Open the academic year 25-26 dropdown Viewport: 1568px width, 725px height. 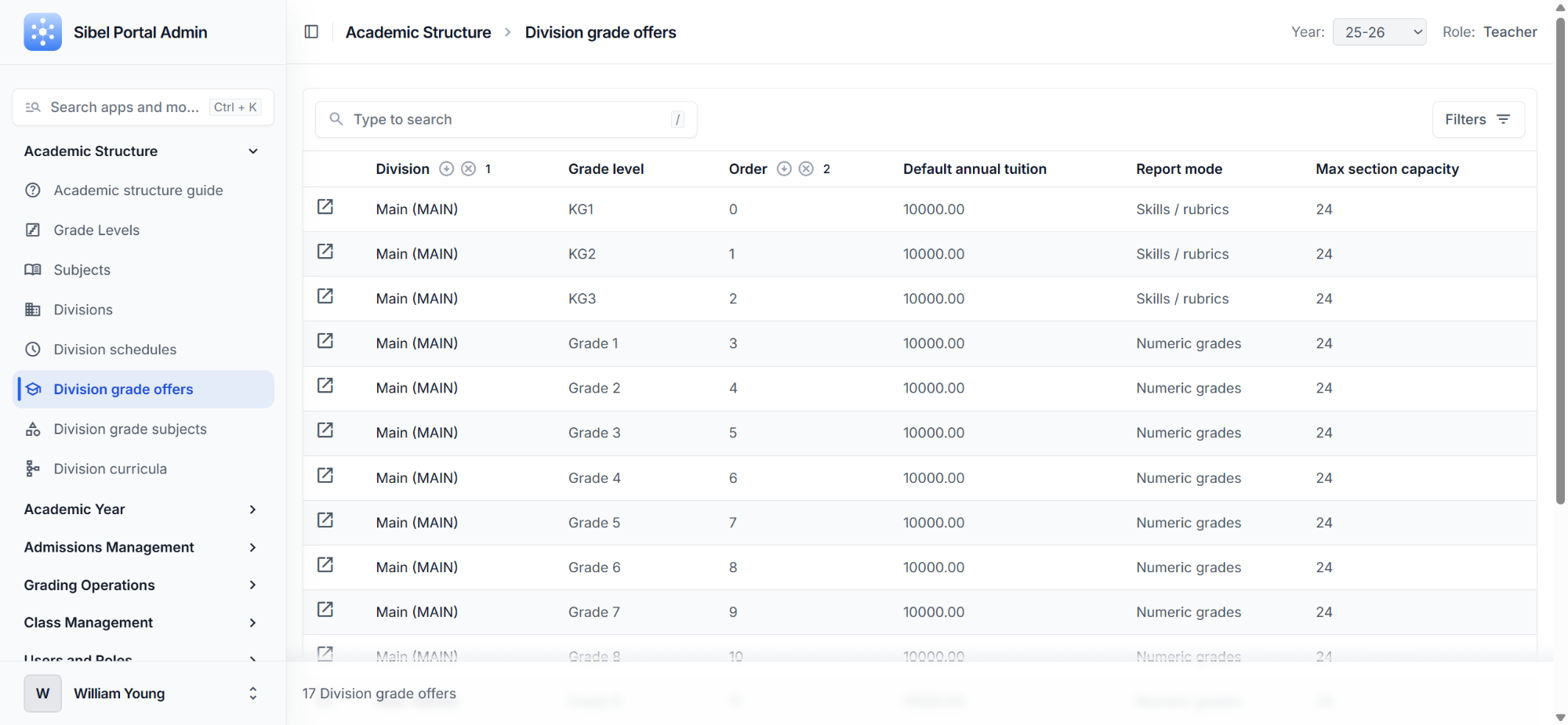click(x=1380, y=31)
